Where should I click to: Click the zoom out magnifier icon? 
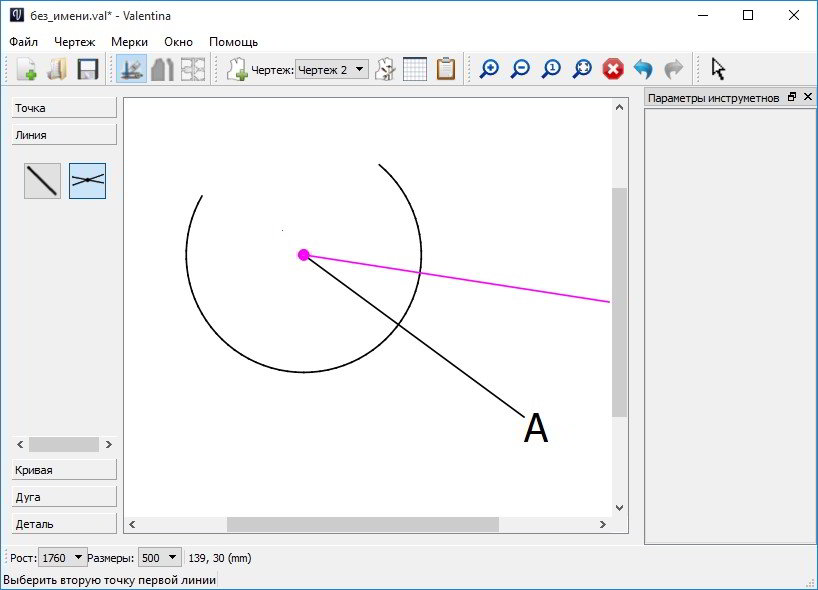tap(520, 69)
